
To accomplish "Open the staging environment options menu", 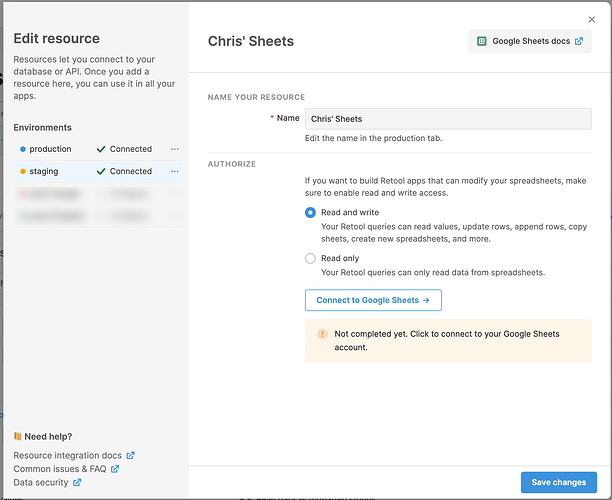I will click(x=174, y=171).
